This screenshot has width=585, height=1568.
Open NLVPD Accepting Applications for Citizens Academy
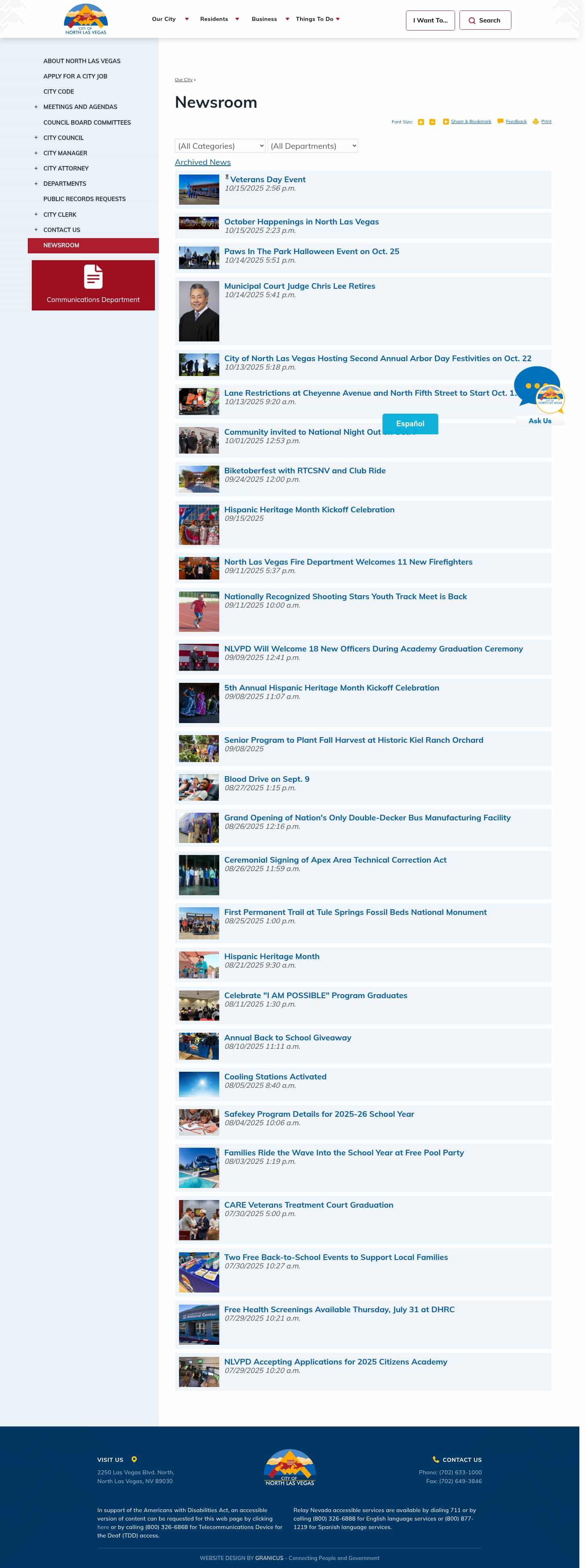[336, 1362]
